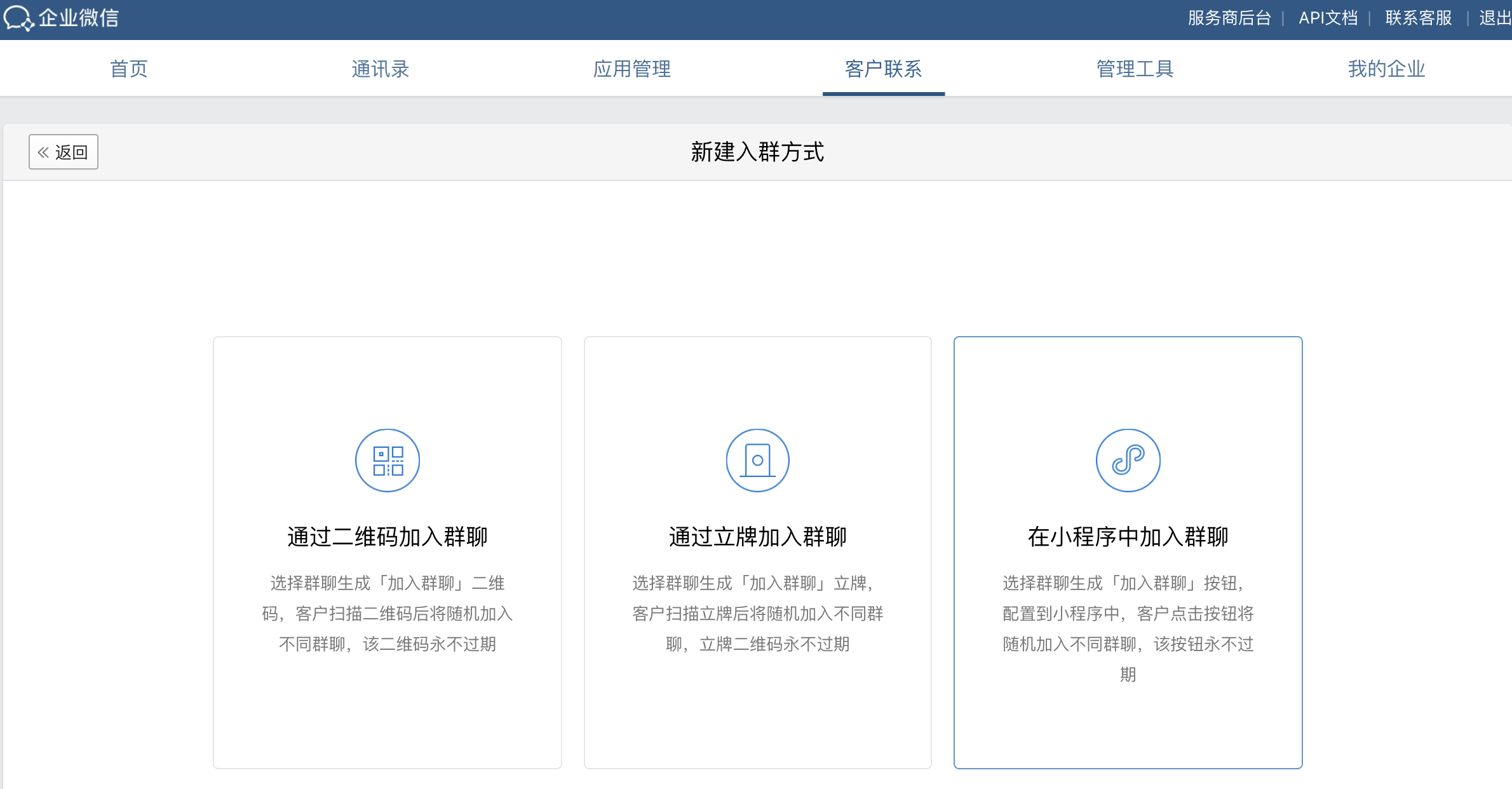This screenshot has width=1512, height=789.
Task: Switch to the 我的企业 tab
Action: [1386, 69]
